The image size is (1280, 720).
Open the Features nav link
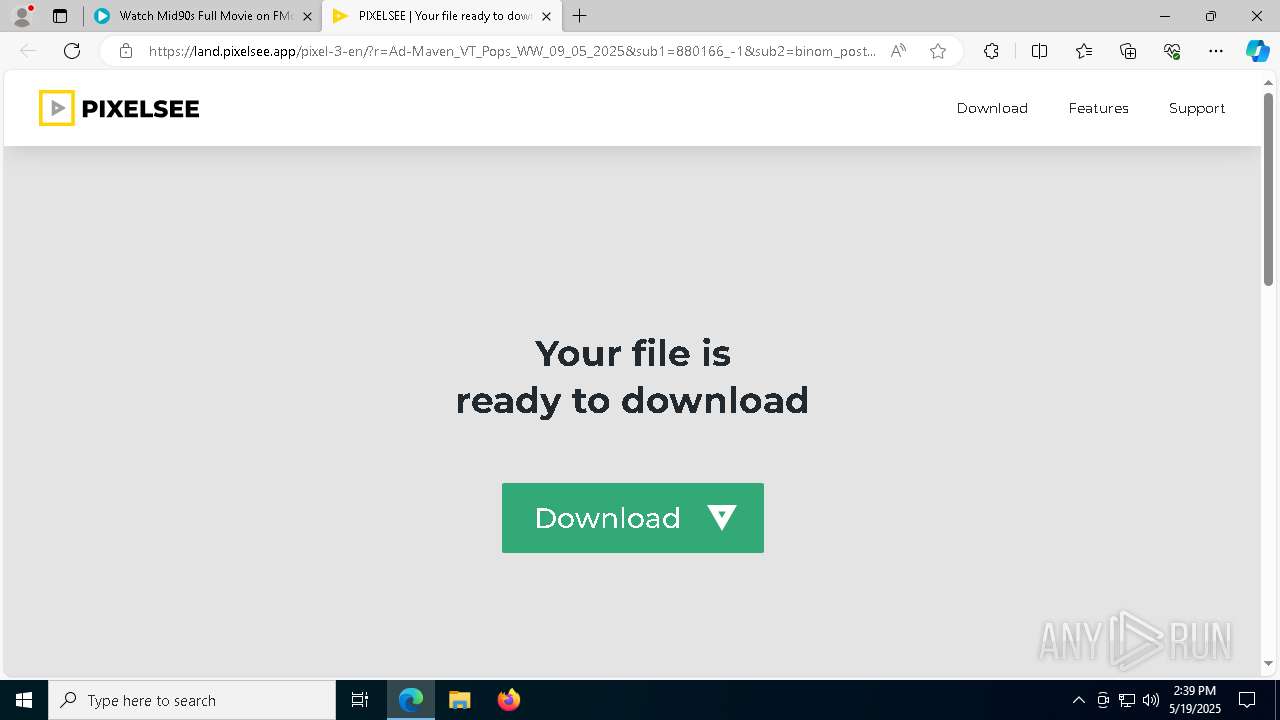[x=1098, y=108]
